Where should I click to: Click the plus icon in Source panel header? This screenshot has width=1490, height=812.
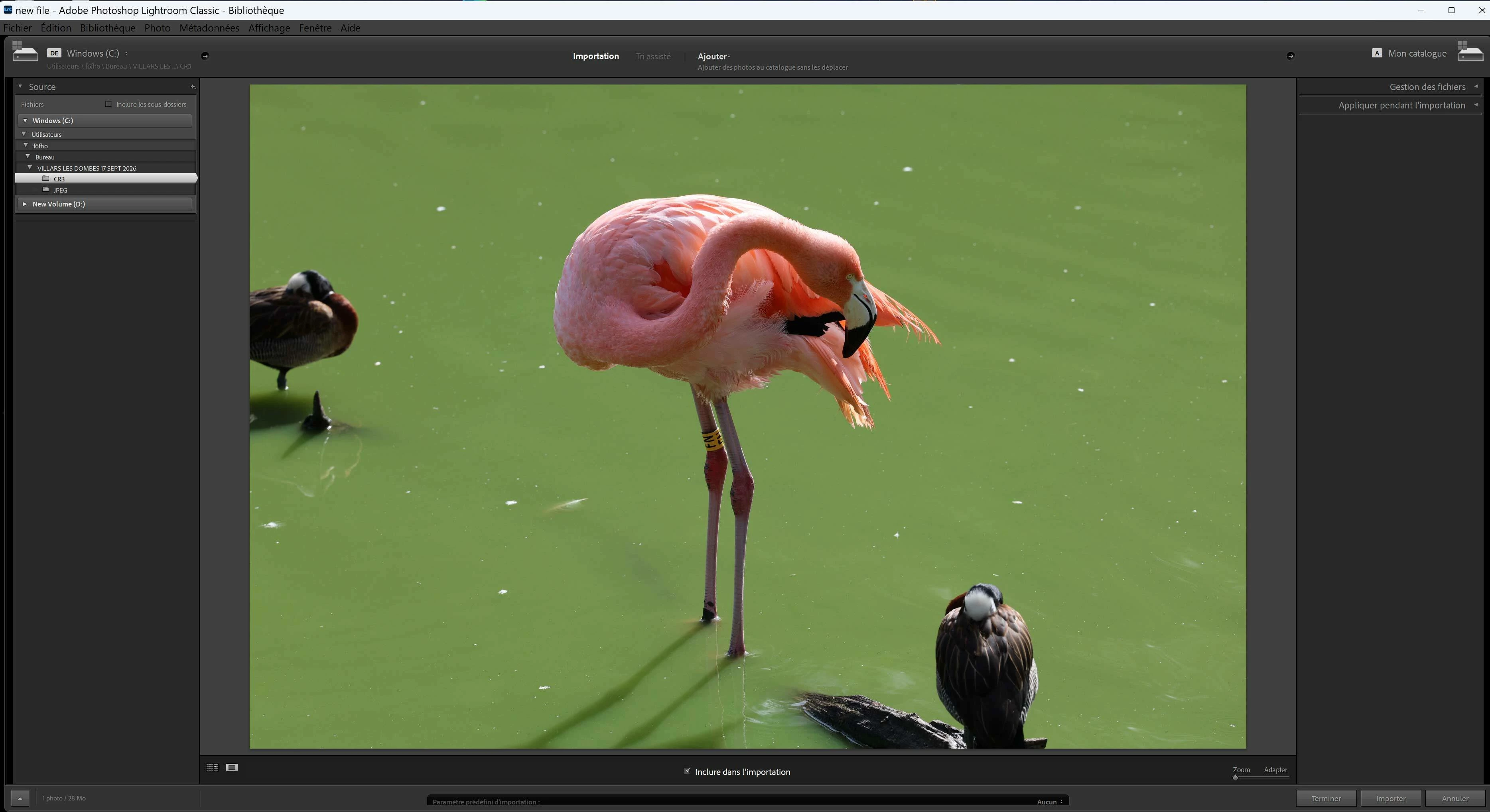pos(193,87)
